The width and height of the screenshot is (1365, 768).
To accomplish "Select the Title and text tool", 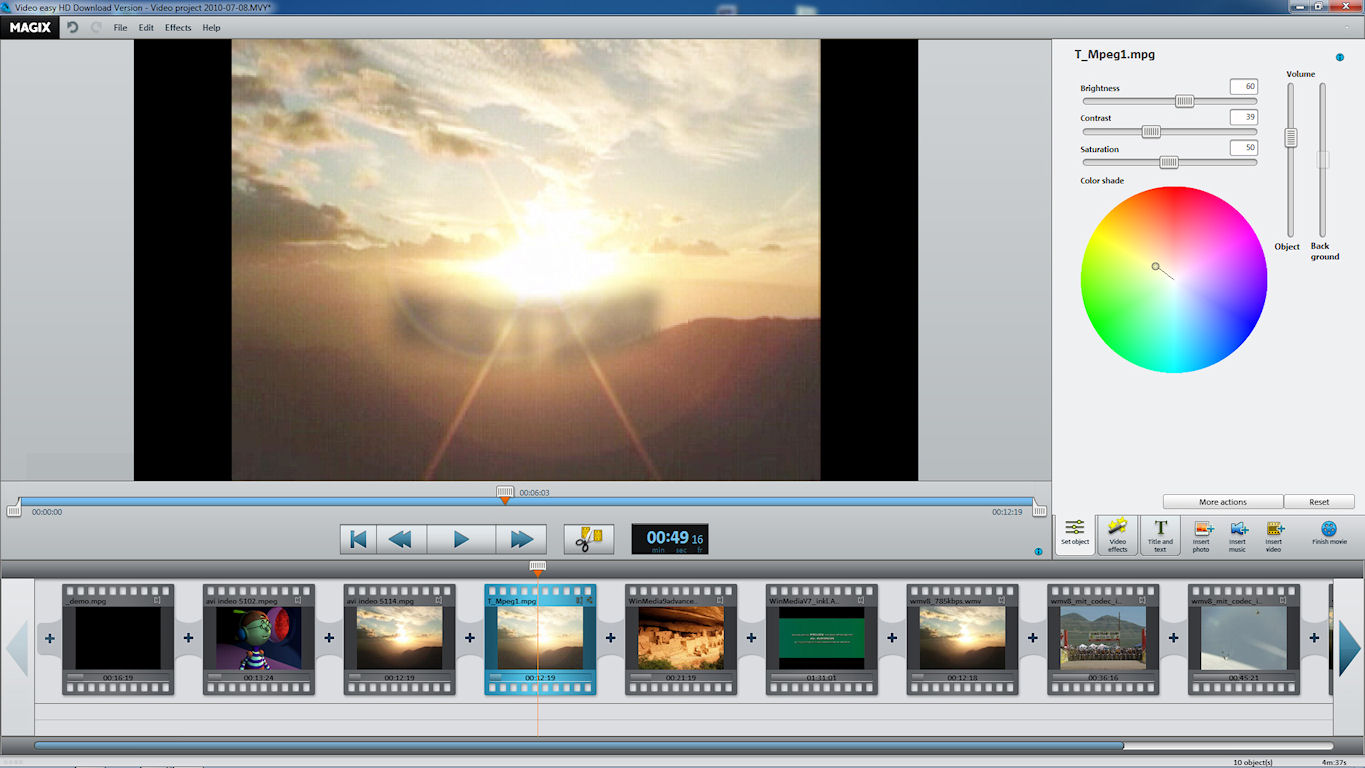I will pos(1160,534).
